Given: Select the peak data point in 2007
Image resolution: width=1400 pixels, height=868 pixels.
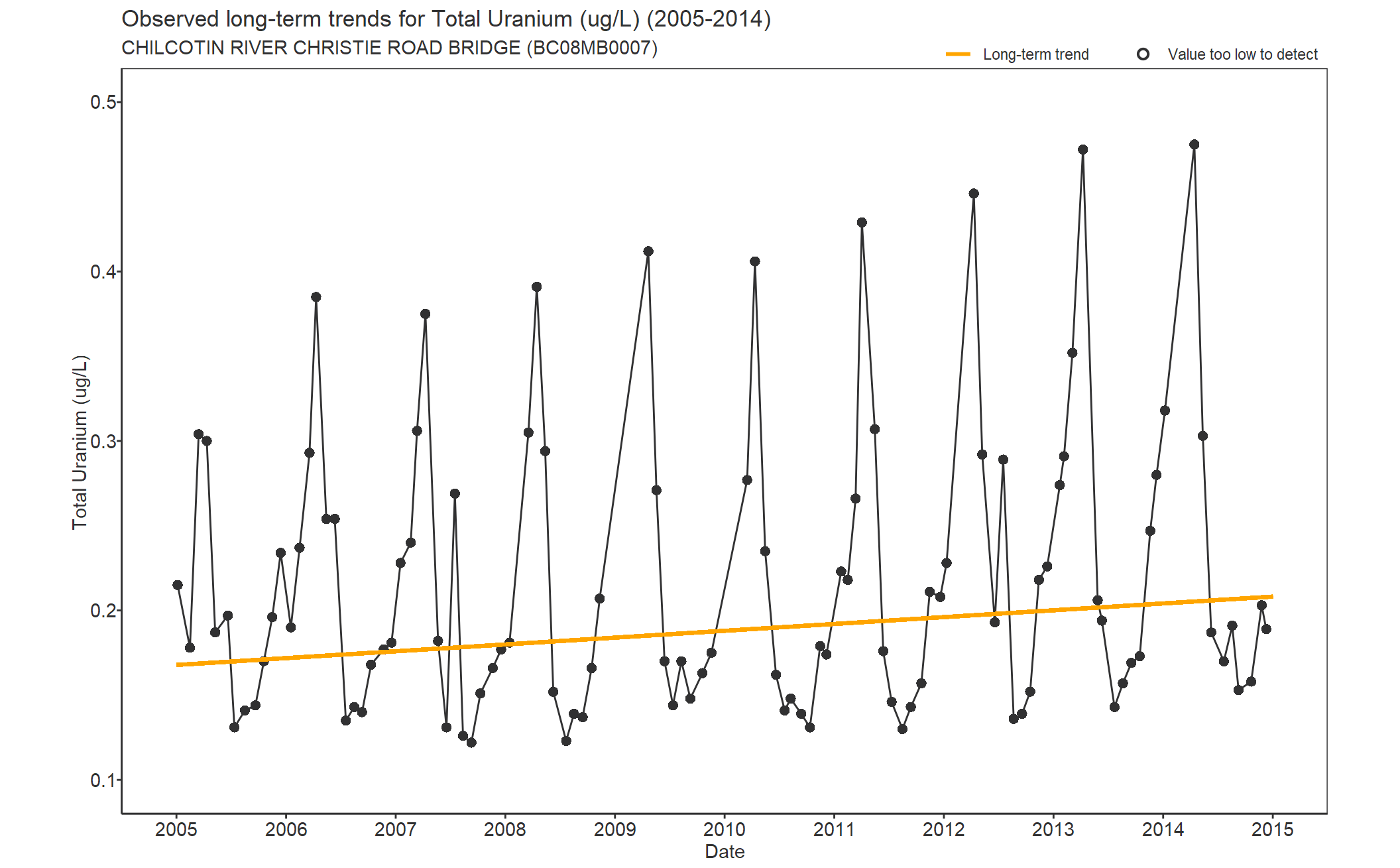Looking at the screenshot, I should 426,314.
